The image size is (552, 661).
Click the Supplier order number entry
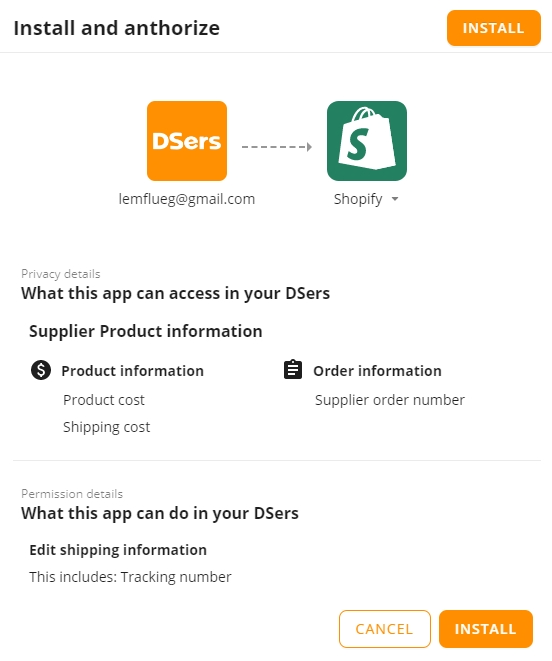click(x=390, y=400)
